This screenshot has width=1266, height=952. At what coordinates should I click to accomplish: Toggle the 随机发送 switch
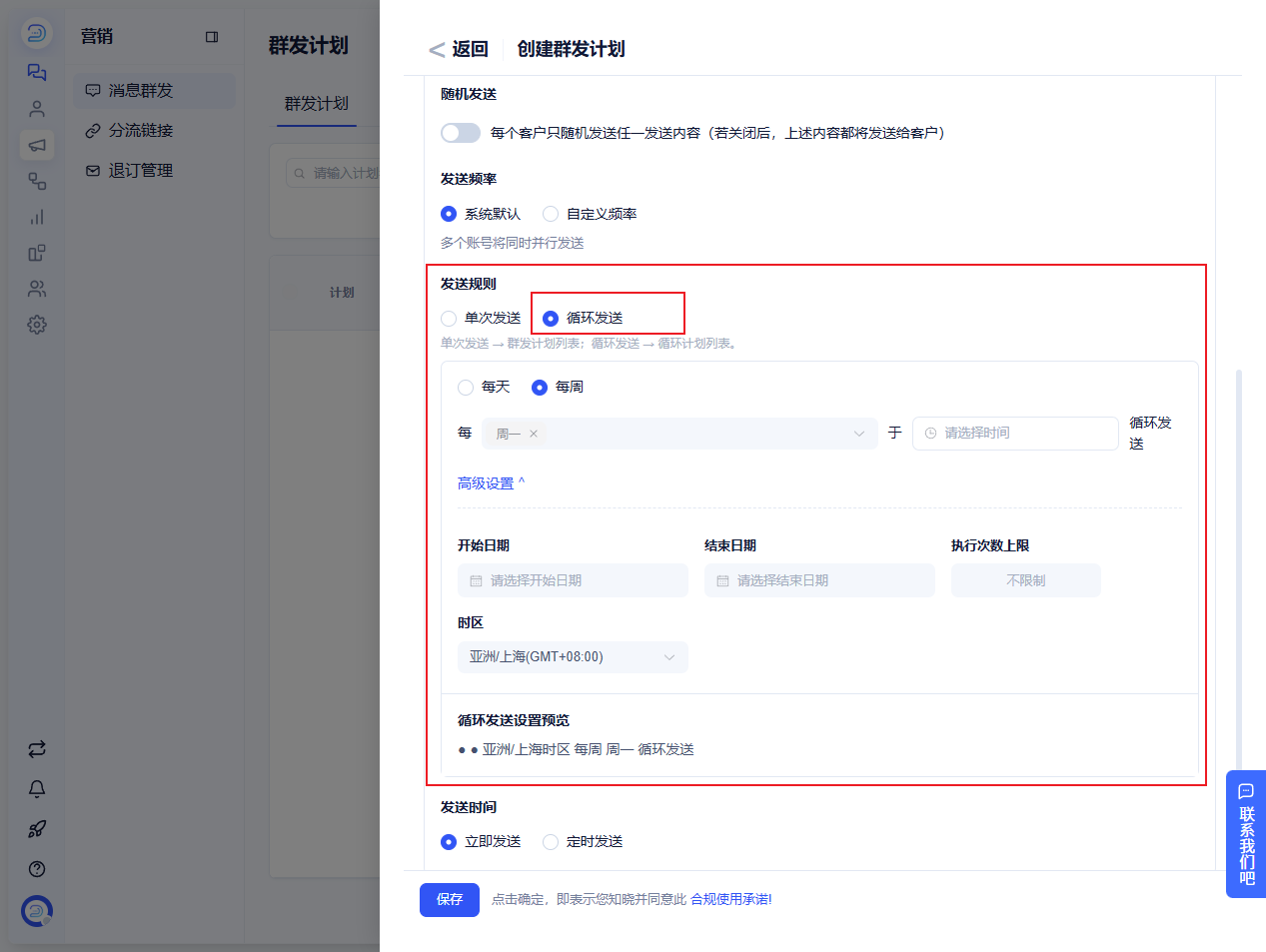[461, 133]
